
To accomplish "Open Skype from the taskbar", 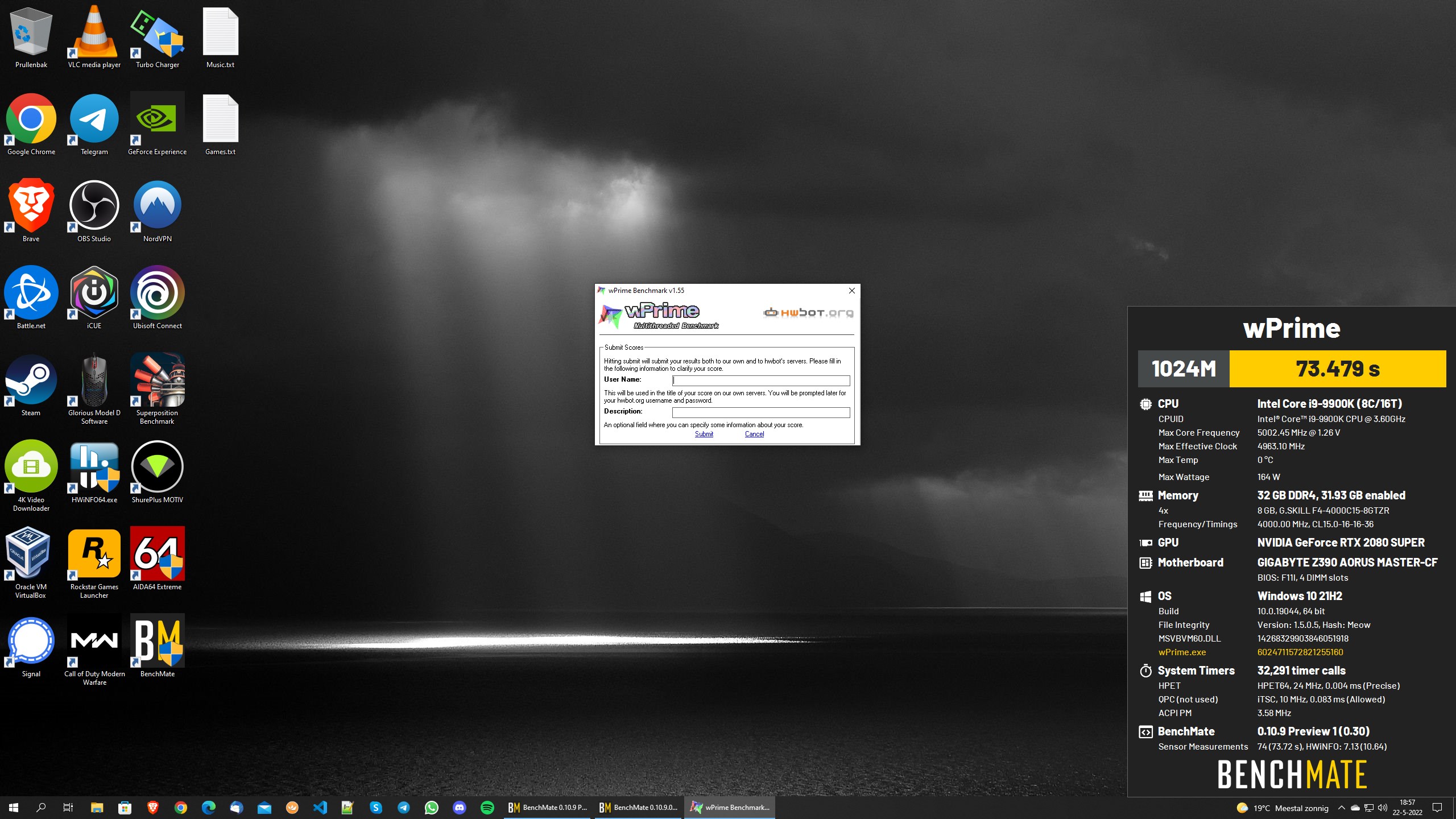I will point(376,808).
